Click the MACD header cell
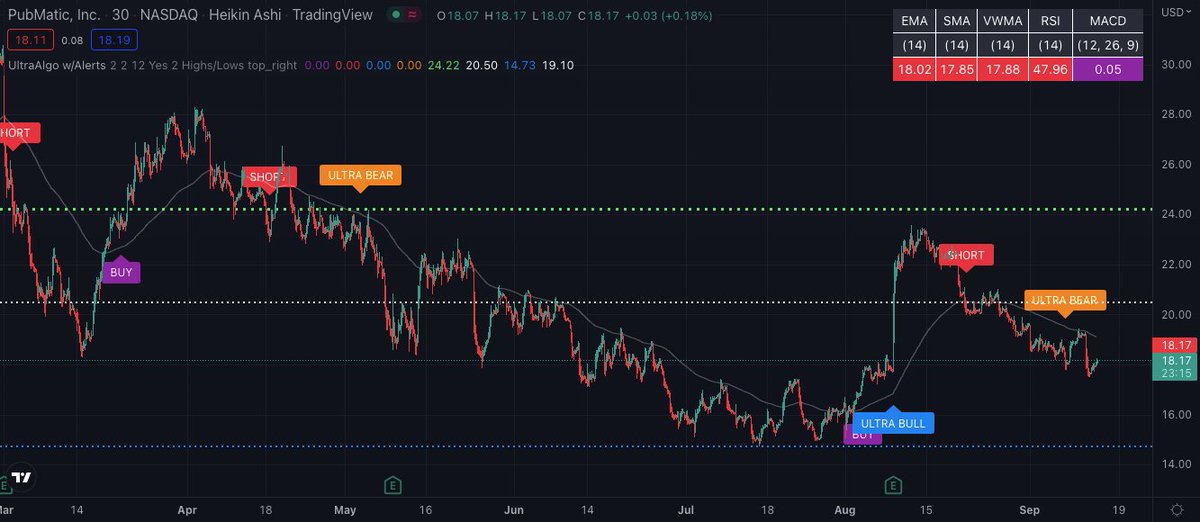 1109,20
